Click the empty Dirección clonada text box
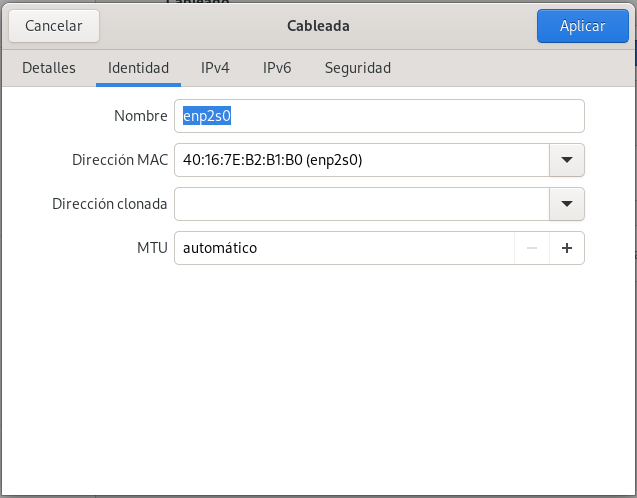The width and height of the screenshot is (637, 498). (360, 204)
